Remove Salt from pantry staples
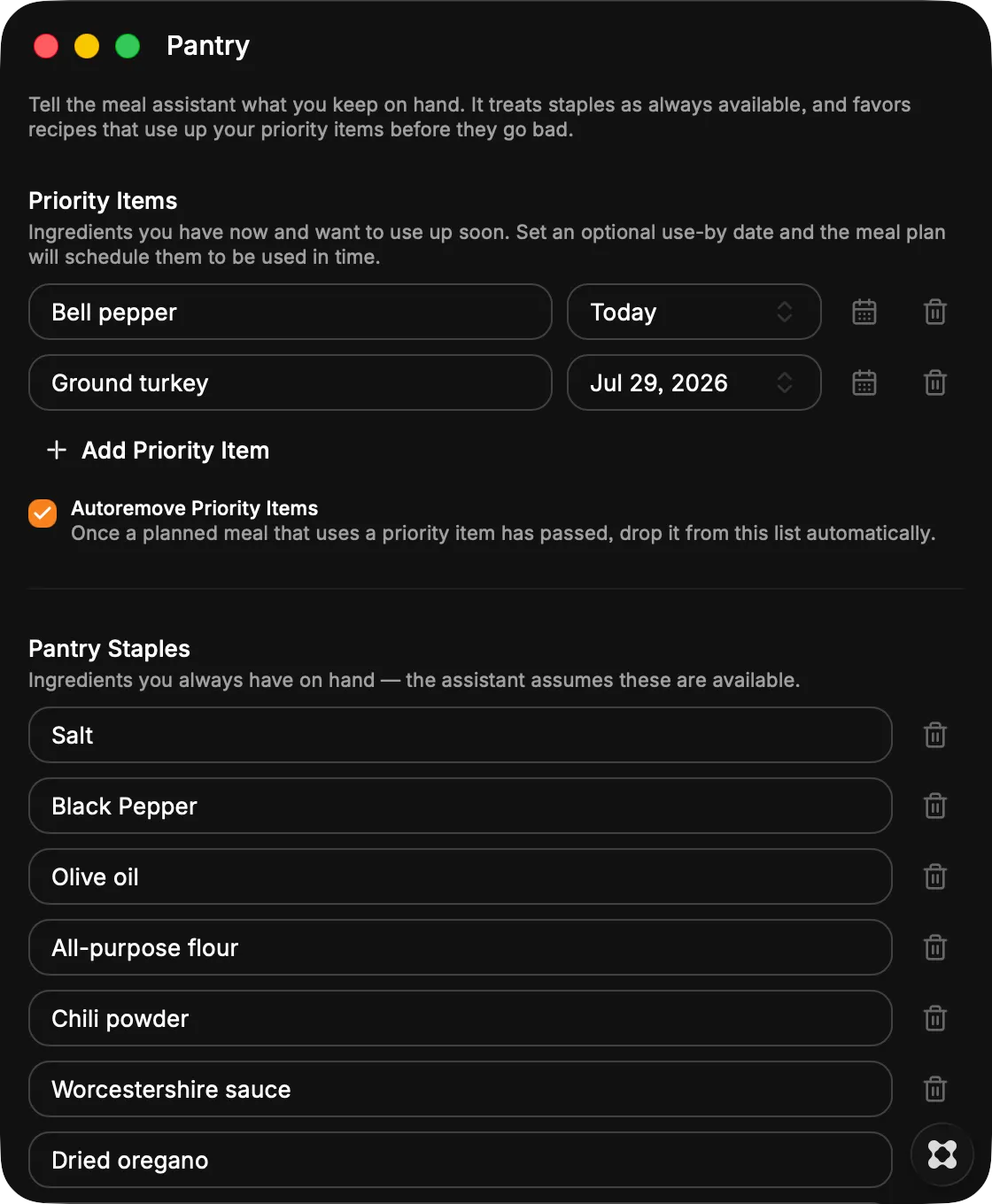Viewport: 992px width, 1204px height. click(935, 735)
